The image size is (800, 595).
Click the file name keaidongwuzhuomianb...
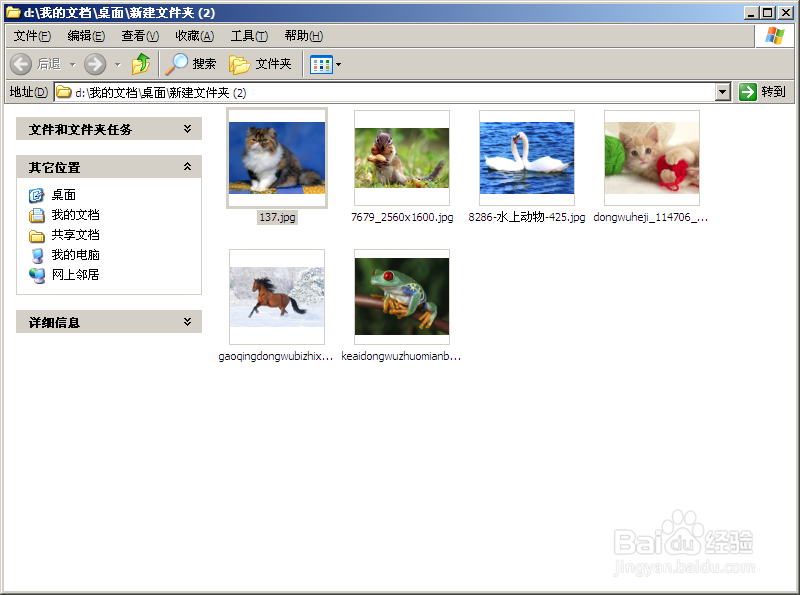[x=401, y=356]
